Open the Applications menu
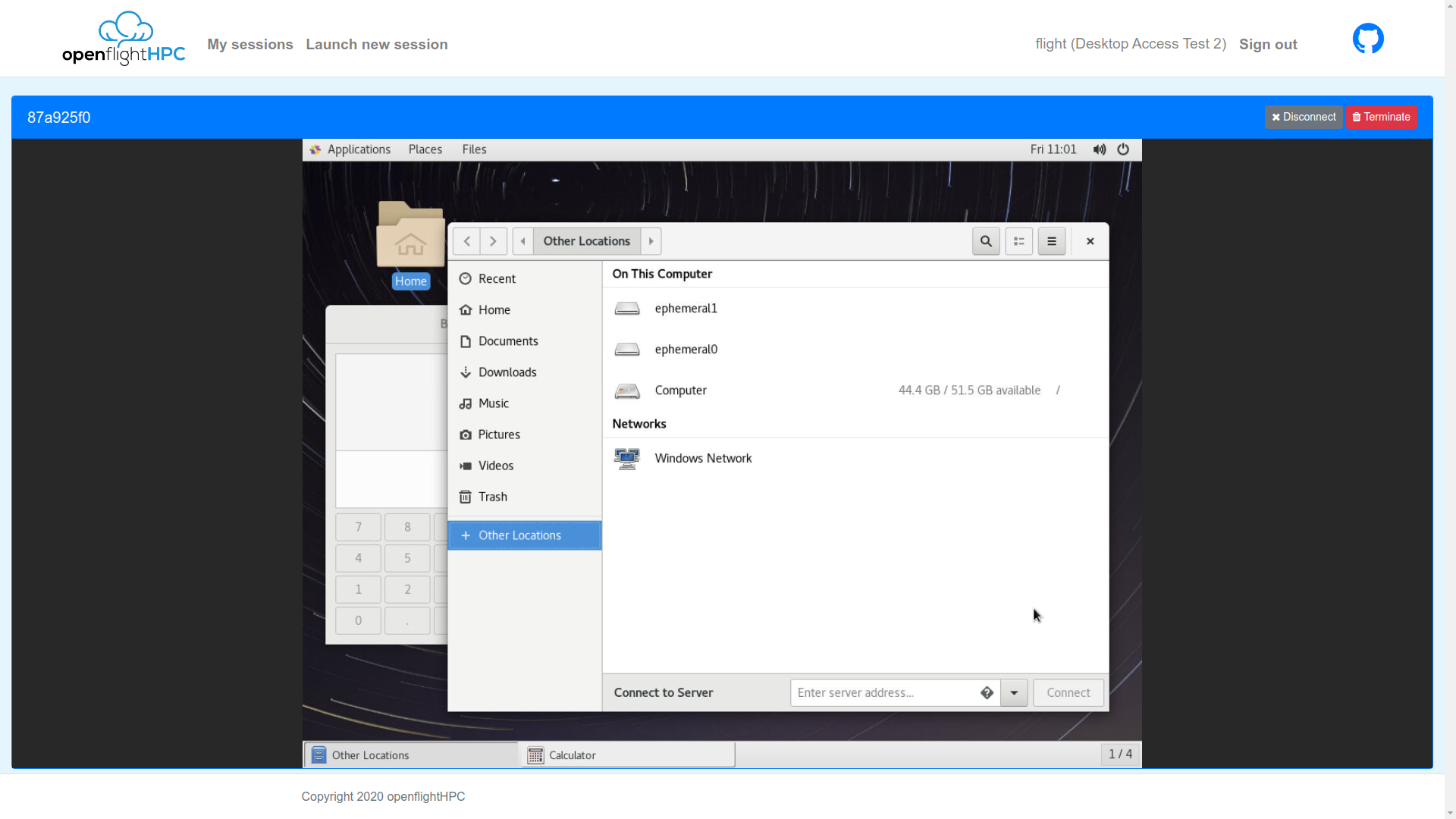This screenshot has height=819, width=1456. [358, 149]
